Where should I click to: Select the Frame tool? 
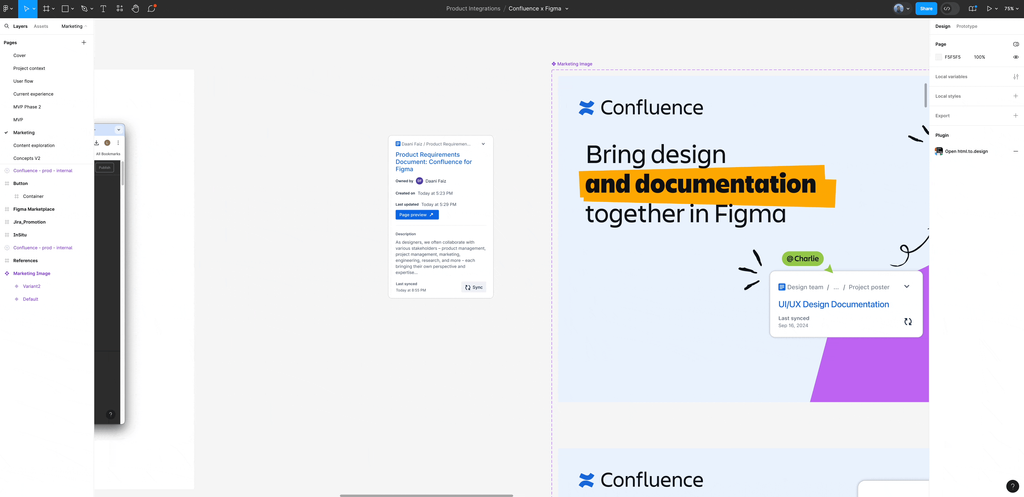[45, 8]
